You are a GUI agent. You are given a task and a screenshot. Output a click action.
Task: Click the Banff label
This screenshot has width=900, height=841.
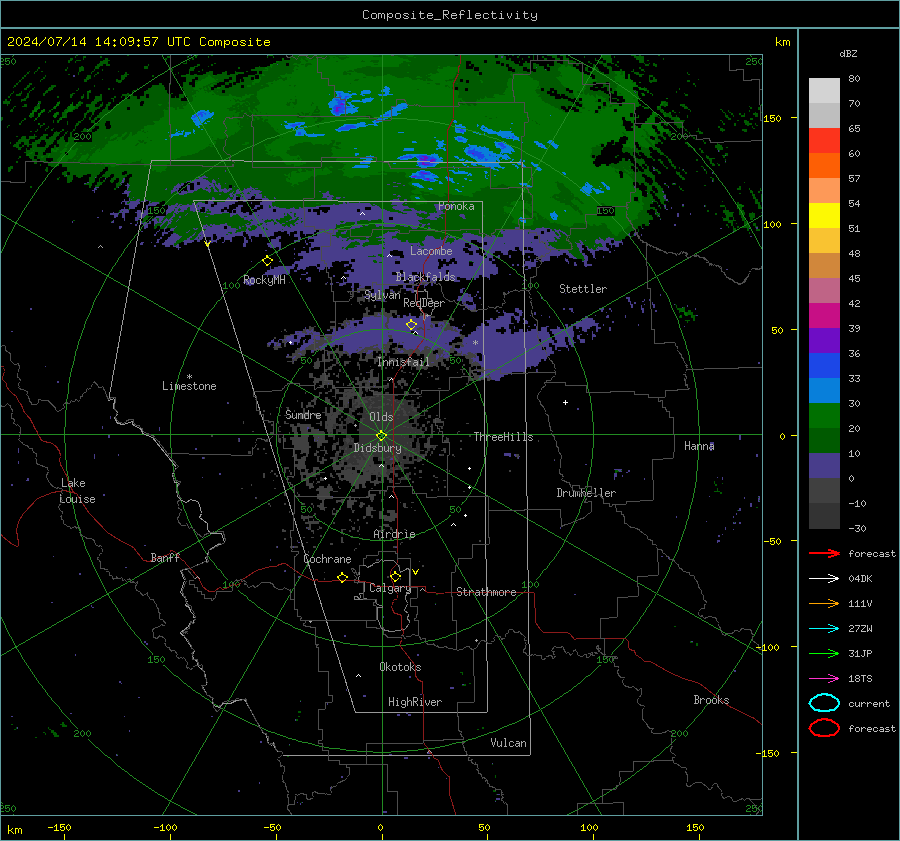coord(165,557)
